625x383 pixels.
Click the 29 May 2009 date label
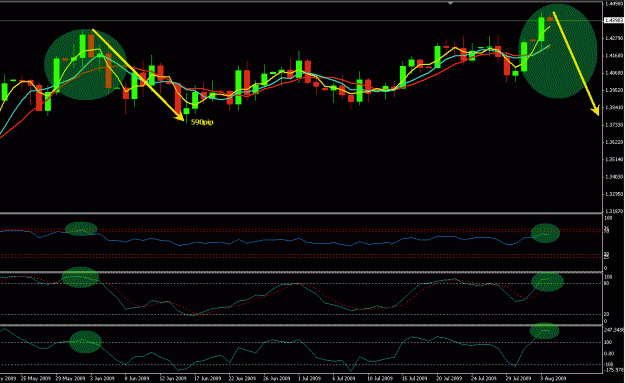tap(71, 378)
